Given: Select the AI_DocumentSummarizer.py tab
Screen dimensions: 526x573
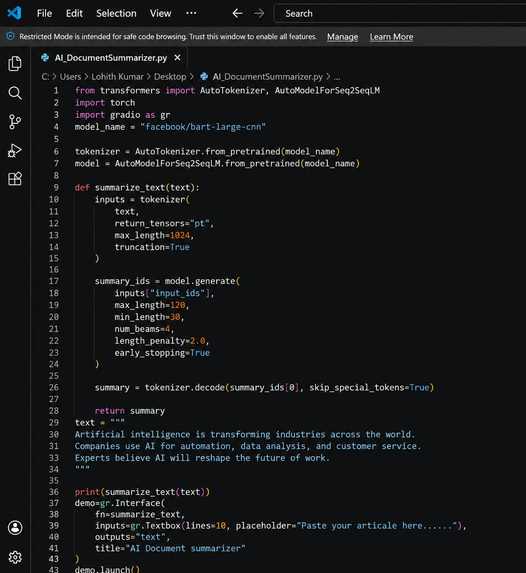Looking at the screenshot, I should pyautogui.click(x=110, y=58).
